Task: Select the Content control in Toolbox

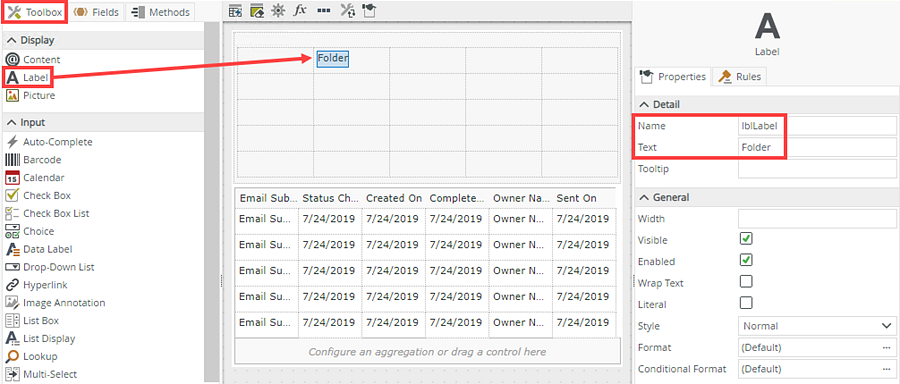Action: (x=33, y=60)
